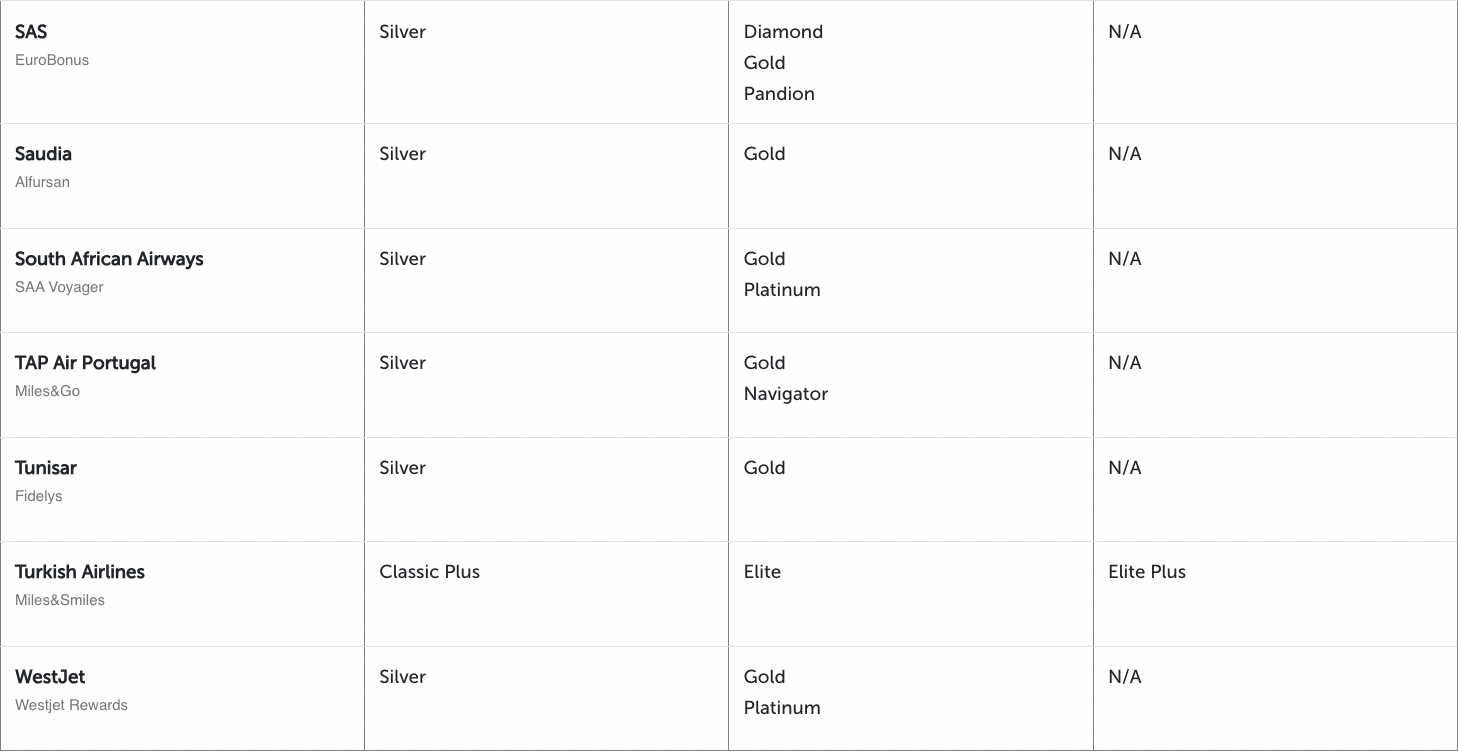Select the Miles&Smiles program label
The width and height of the screenshot is (1458, 752).
(x=60, y=600)
